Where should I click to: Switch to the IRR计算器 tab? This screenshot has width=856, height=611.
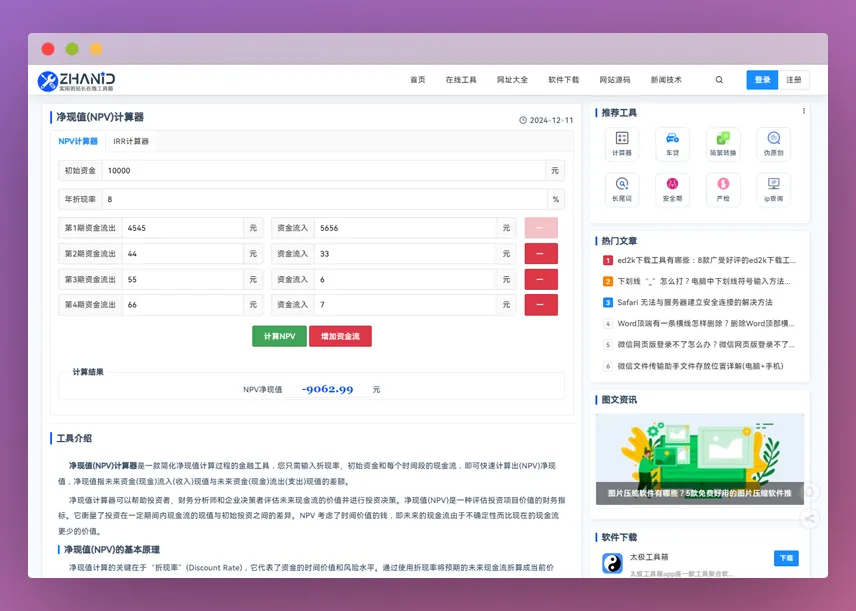(130, 141)
